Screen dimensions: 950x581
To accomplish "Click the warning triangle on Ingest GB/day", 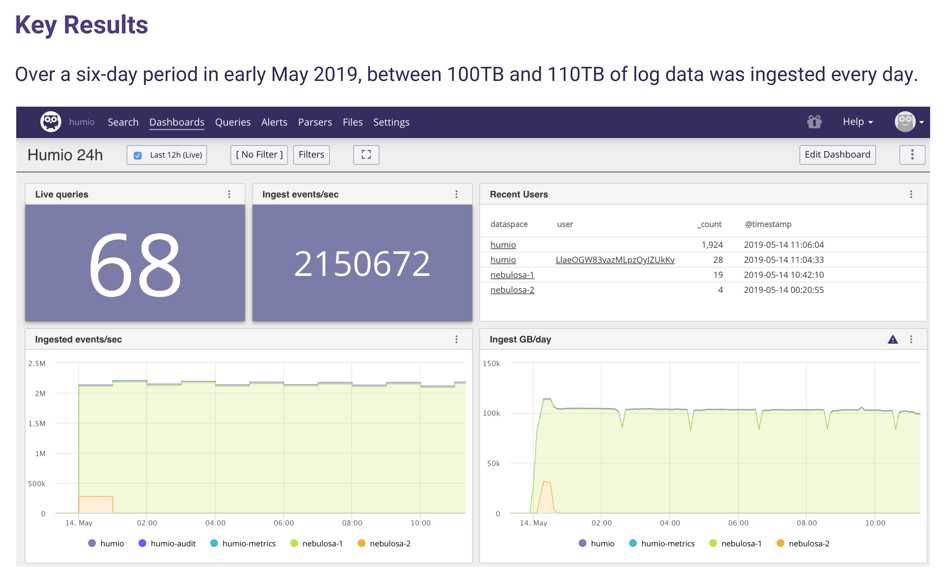I will click(x=892, y=339).
